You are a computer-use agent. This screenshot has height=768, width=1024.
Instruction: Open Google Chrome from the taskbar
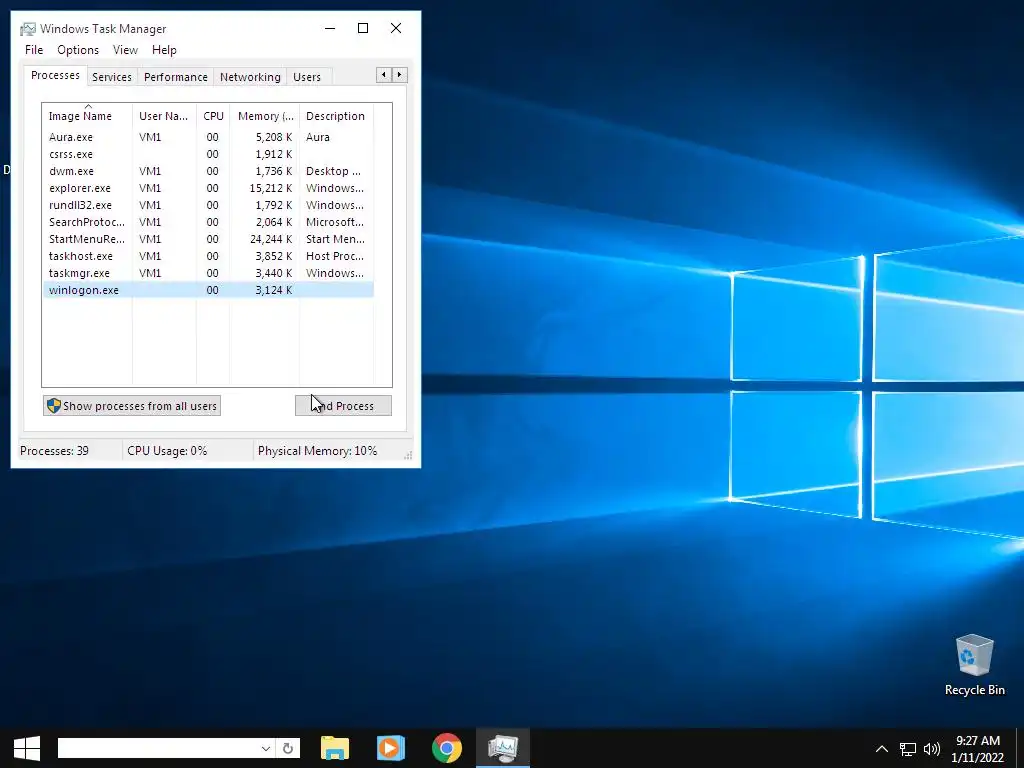(447, 748)
